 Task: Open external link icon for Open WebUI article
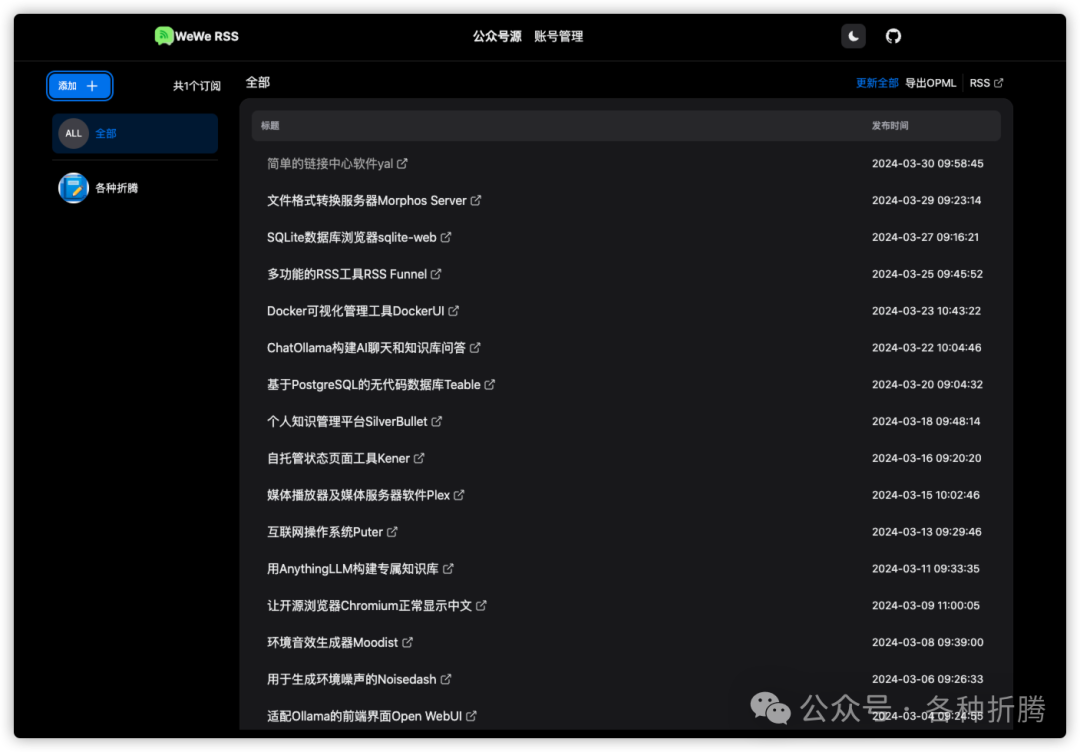point(471,716)
